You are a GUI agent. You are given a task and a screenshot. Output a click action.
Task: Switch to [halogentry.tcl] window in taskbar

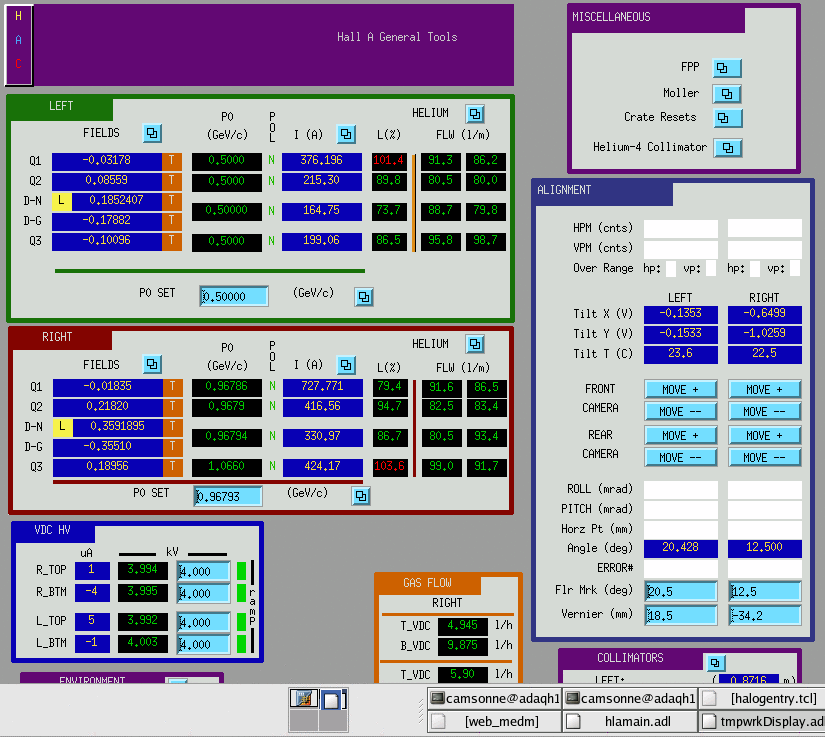[762, 699]
